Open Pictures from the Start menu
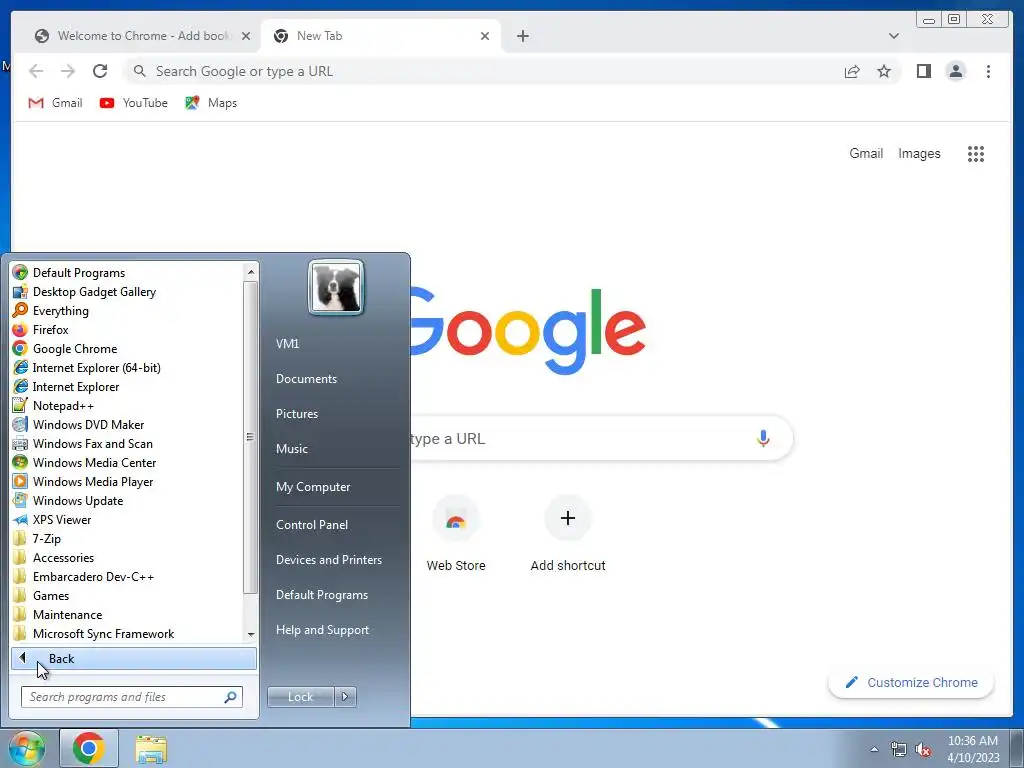This screenshot has height=768, width=1024. 296,413
